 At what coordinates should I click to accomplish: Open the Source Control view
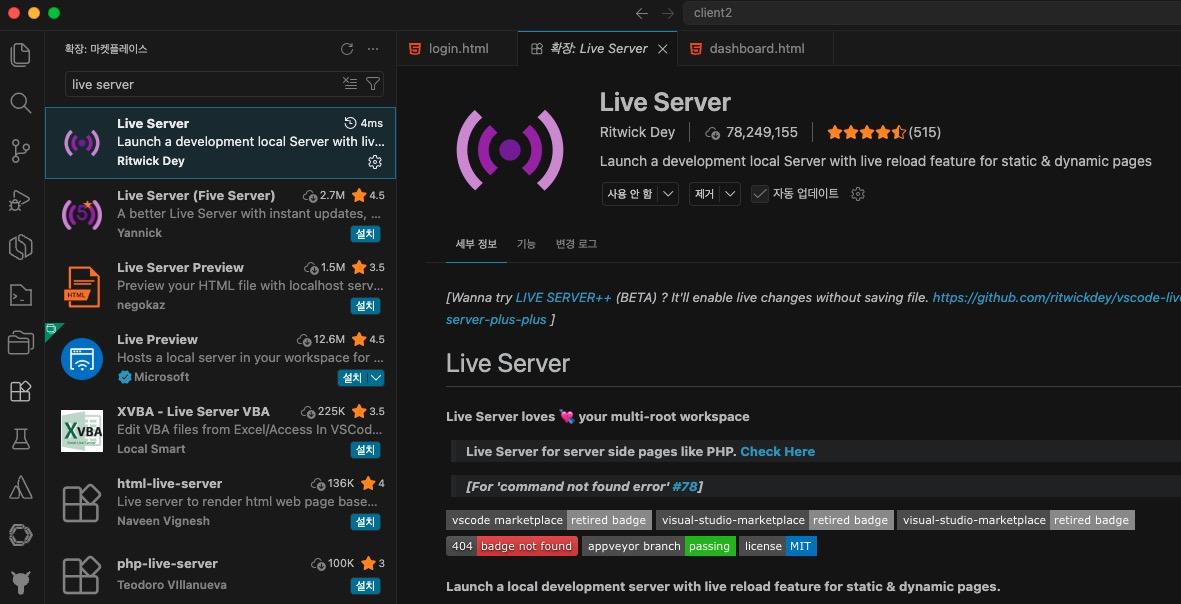(x=20, y=151)
